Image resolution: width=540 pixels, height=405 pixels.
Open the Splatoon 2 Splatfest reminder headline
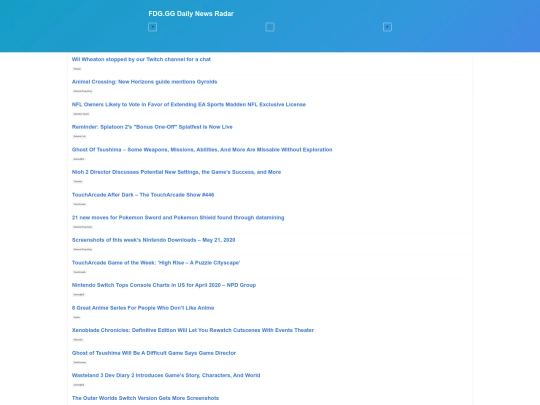152,127
